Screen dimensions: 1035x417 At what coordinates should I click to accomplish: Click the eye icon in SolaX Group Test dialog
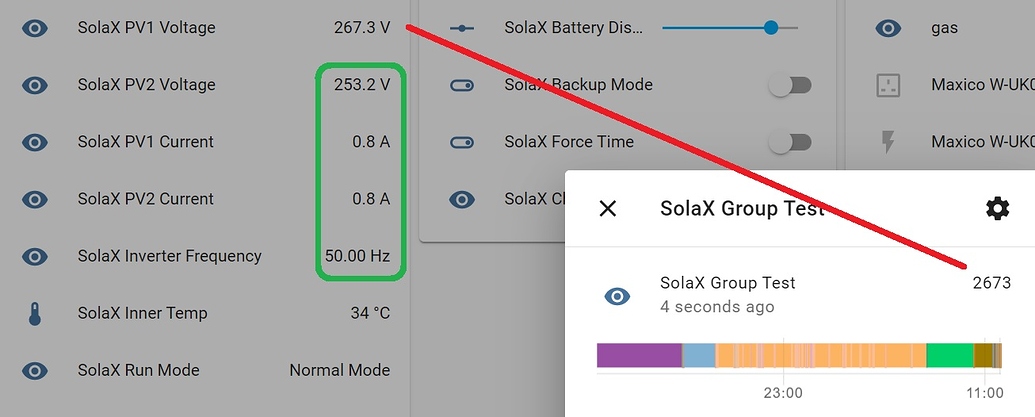pyautogui.click(x=617, y=295)
